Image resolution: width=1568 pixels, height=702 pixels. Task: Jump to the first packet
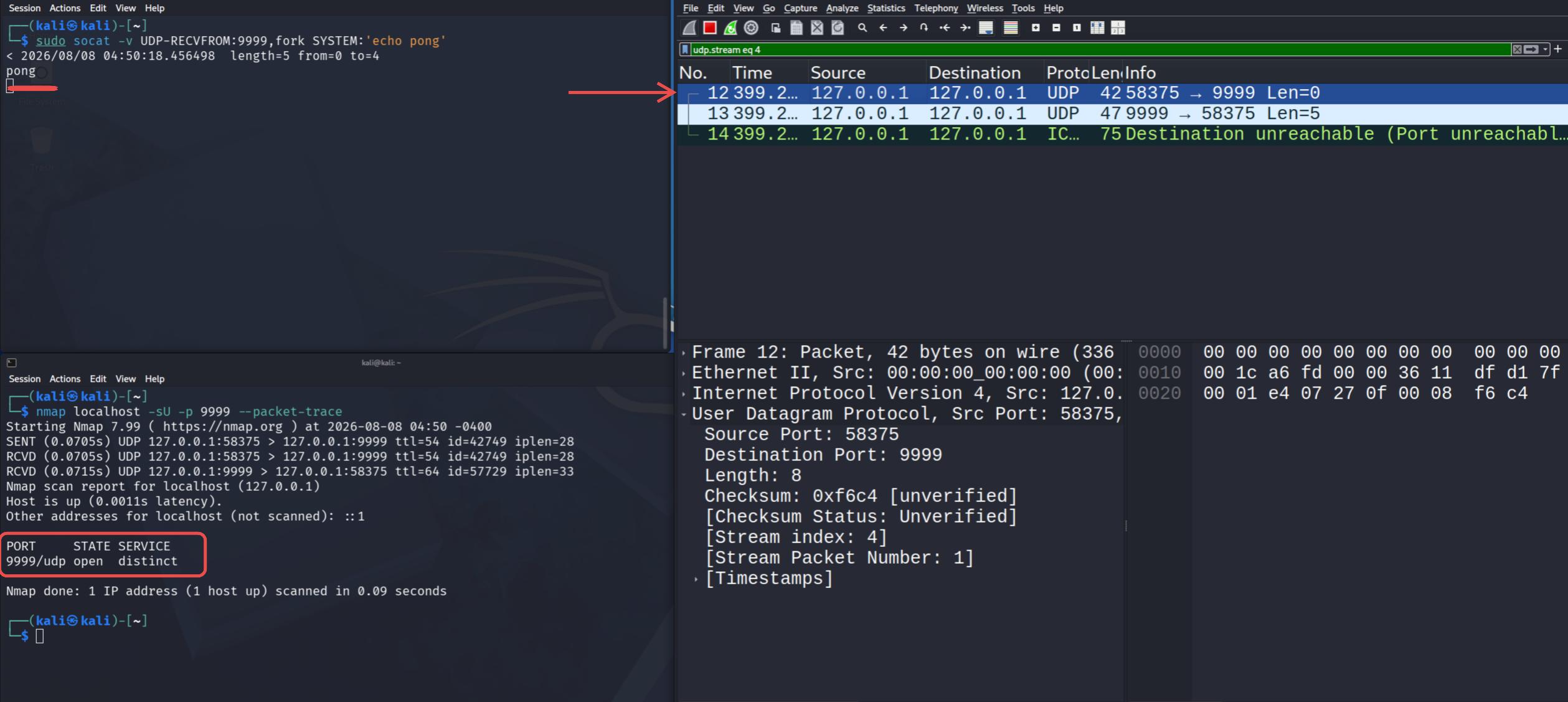pos(945,27)
